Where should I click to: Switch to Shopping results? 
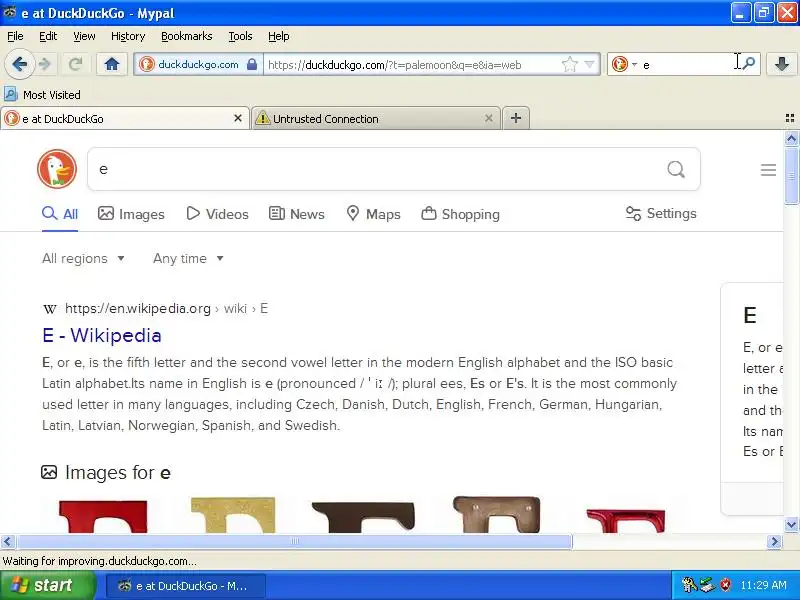tap(460, 214)
